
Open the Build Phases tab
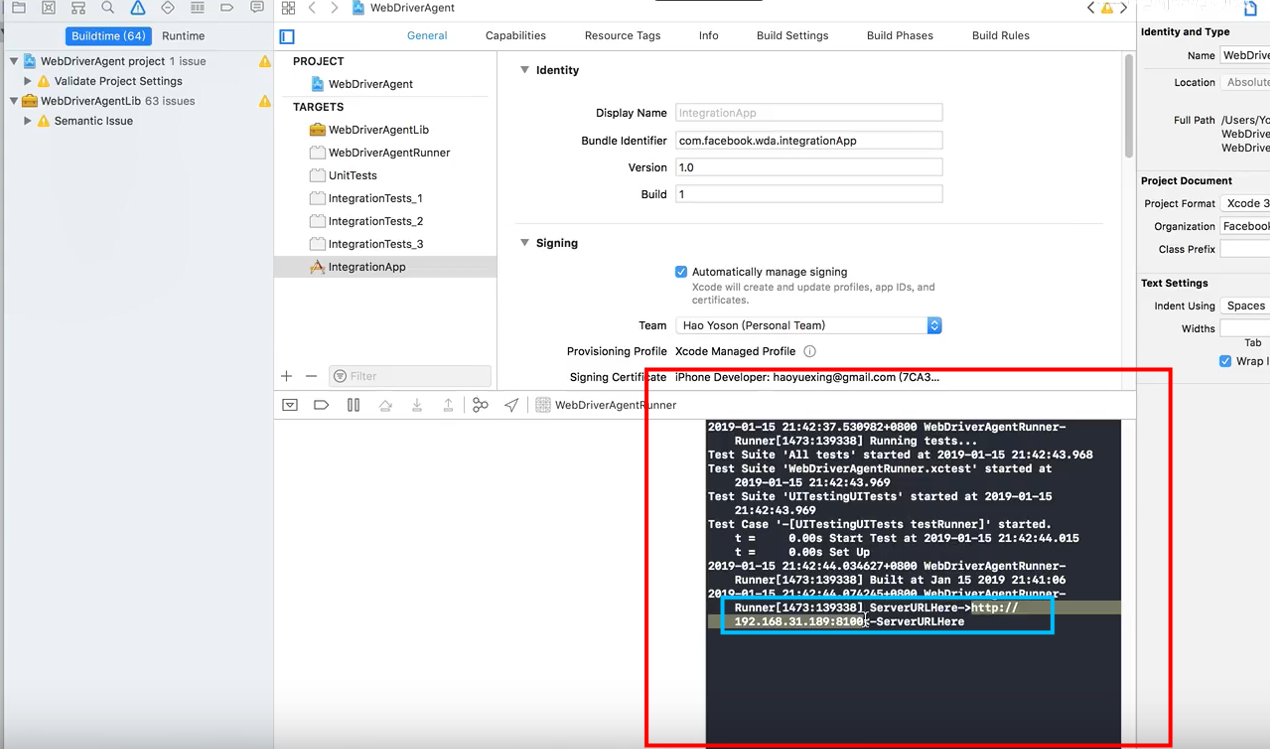(x=900, y=36)
